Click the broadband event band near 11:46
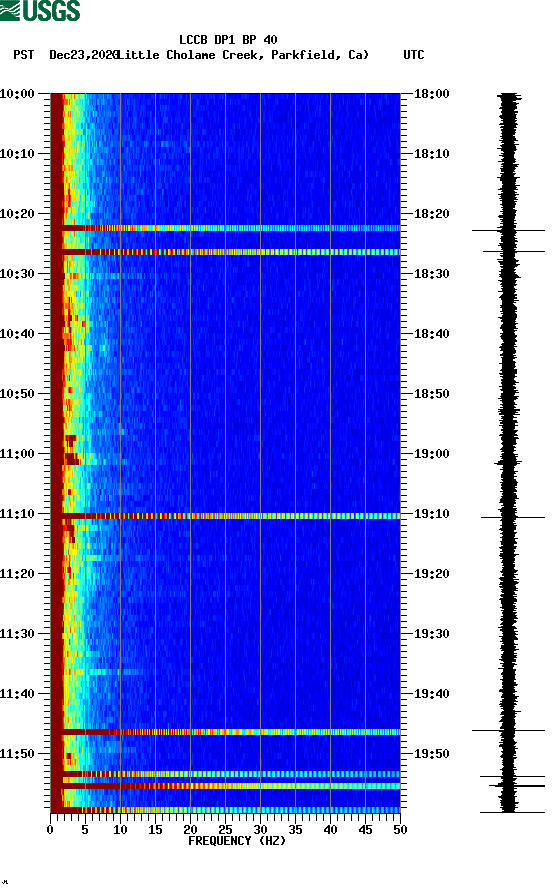Image resolution: width=552 pixels, height=893 pixels. (x=226, y=732)
